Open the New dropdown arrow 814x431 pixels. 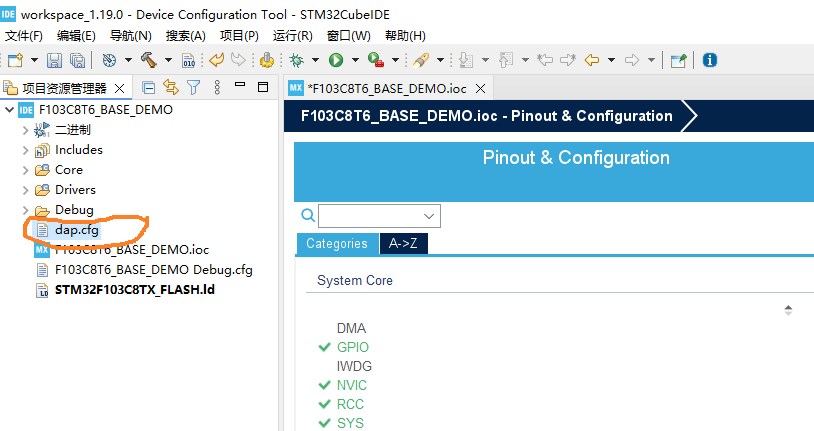click(34, 60)
